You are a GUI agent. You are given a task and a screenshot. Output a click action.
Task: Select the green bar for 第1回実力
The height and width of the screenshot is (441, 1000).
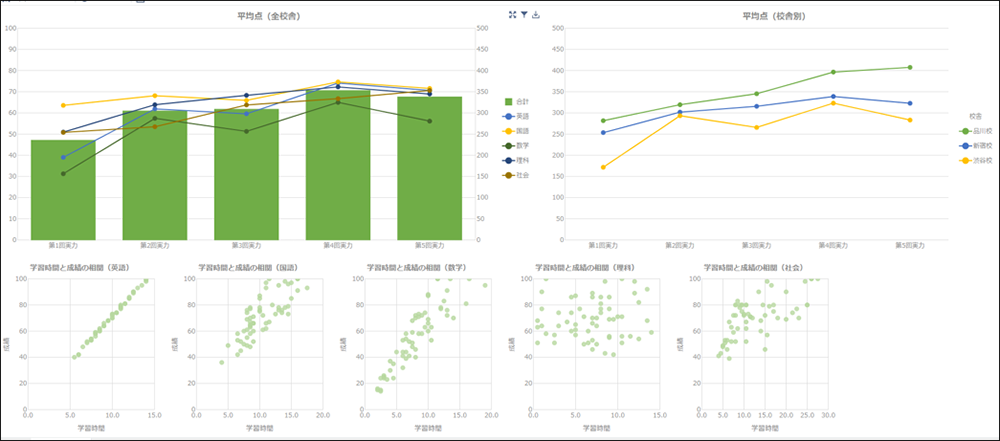[63, 190]
